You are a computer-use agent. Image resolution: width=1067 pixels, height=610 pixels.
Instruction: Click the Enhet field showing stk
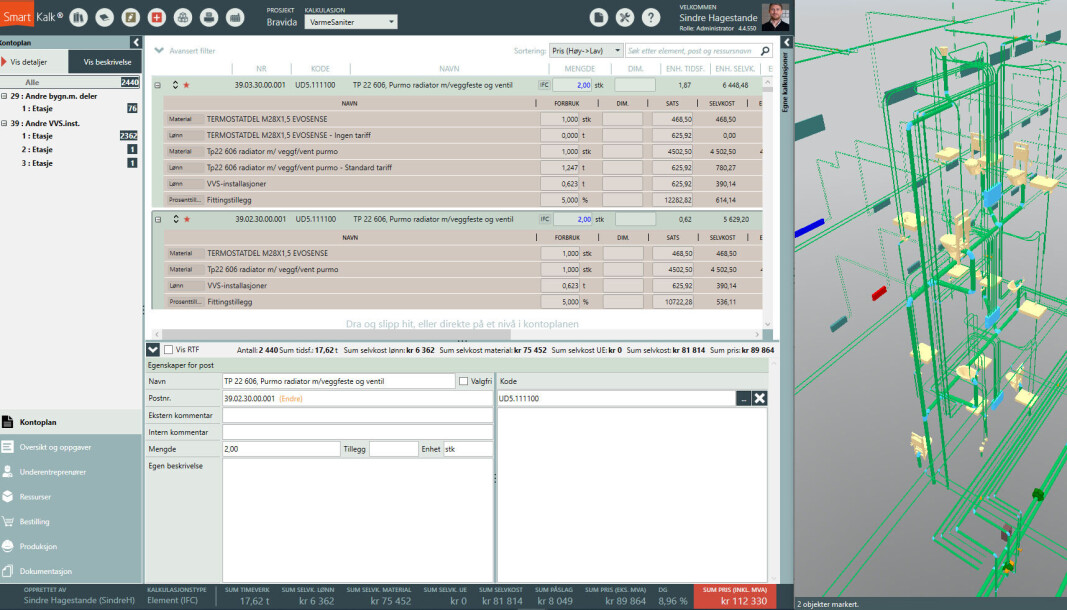click(468, 449)
